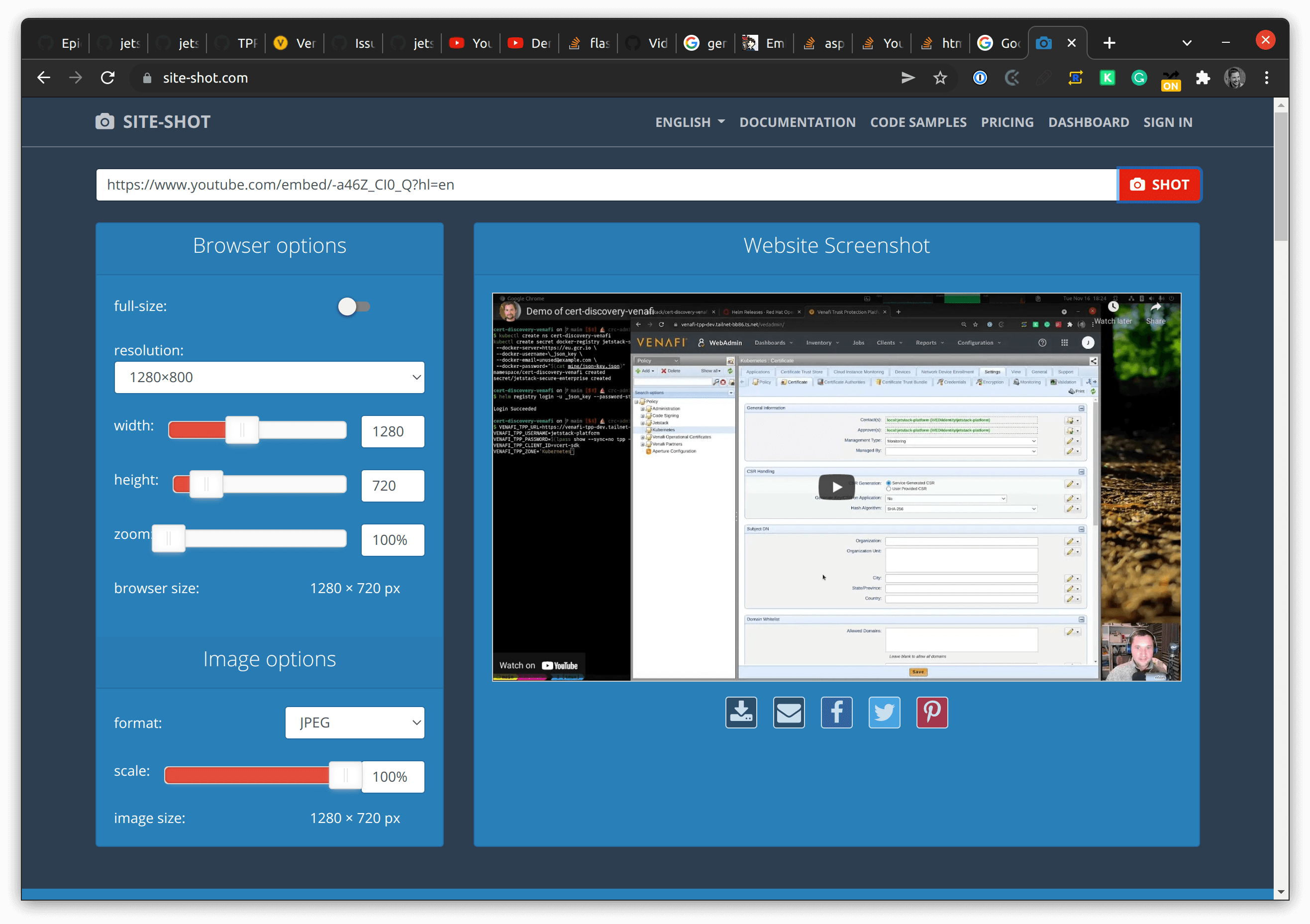Open the Grammarly extension icon
The height and width of the screenshot is (924, 1310).
1139,78
